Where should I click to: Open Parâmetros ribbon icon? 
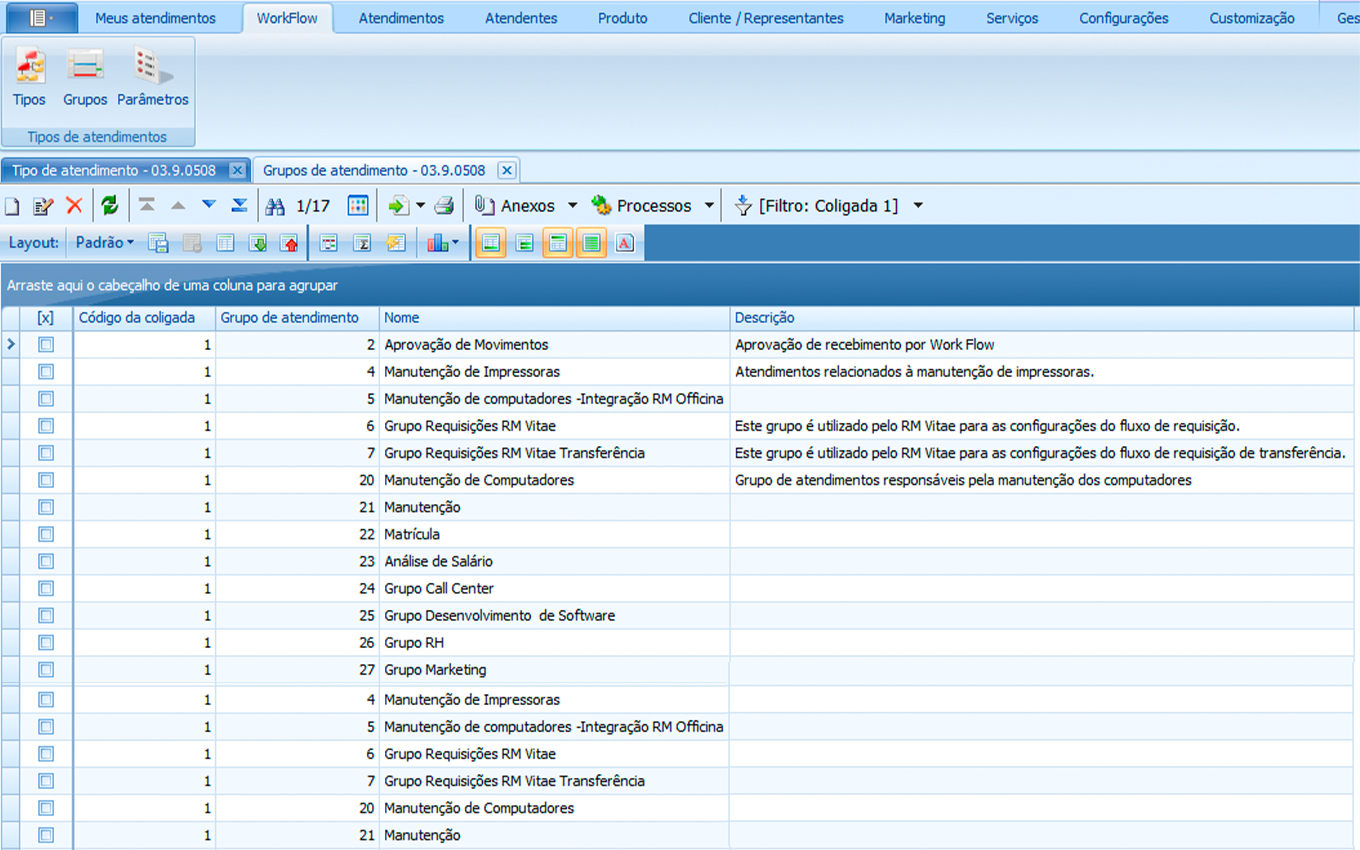(x=152, y=78)
